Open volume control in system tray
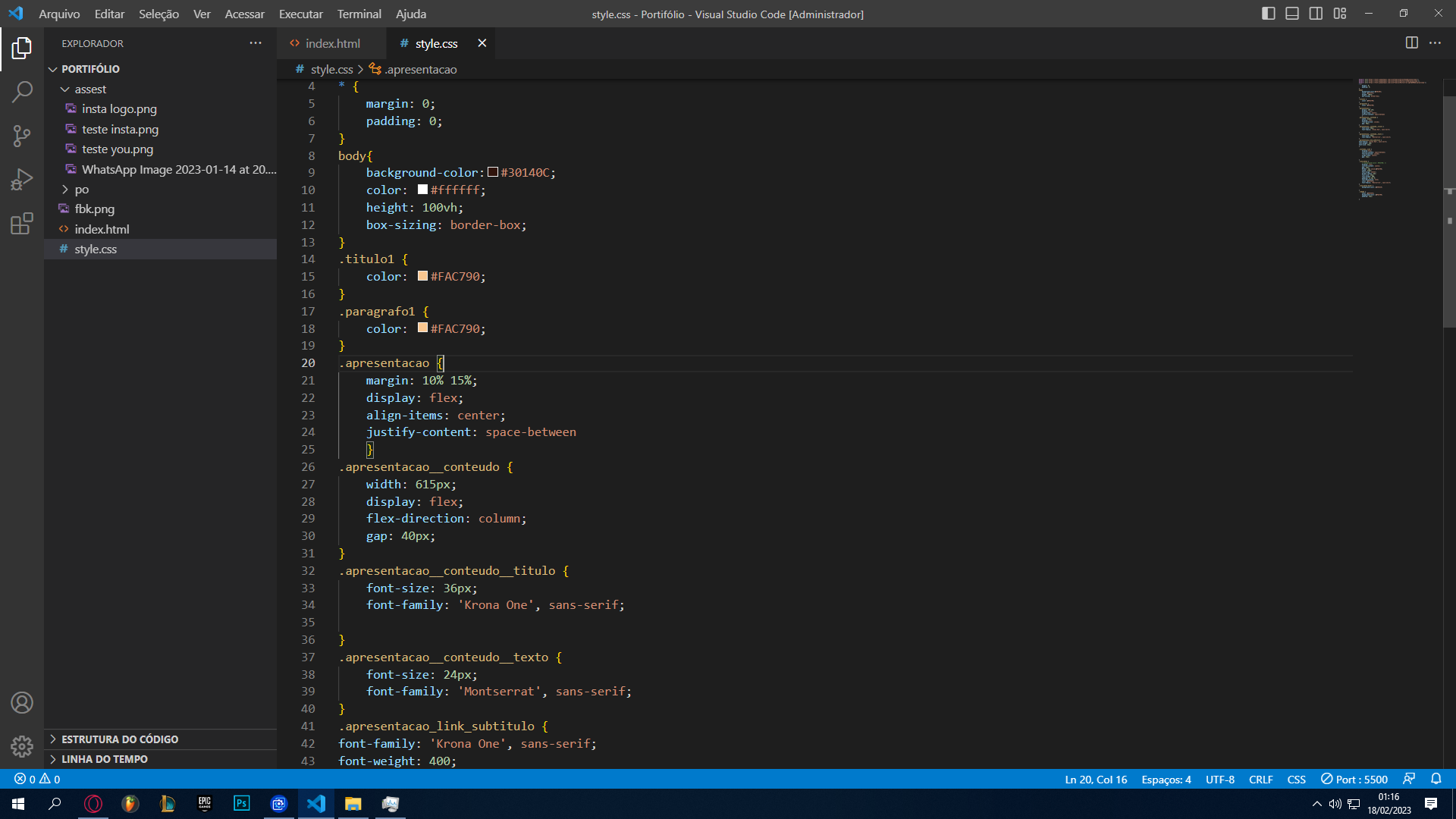The height and width of the screenshot is (819, 1456). click(1335, 804)
